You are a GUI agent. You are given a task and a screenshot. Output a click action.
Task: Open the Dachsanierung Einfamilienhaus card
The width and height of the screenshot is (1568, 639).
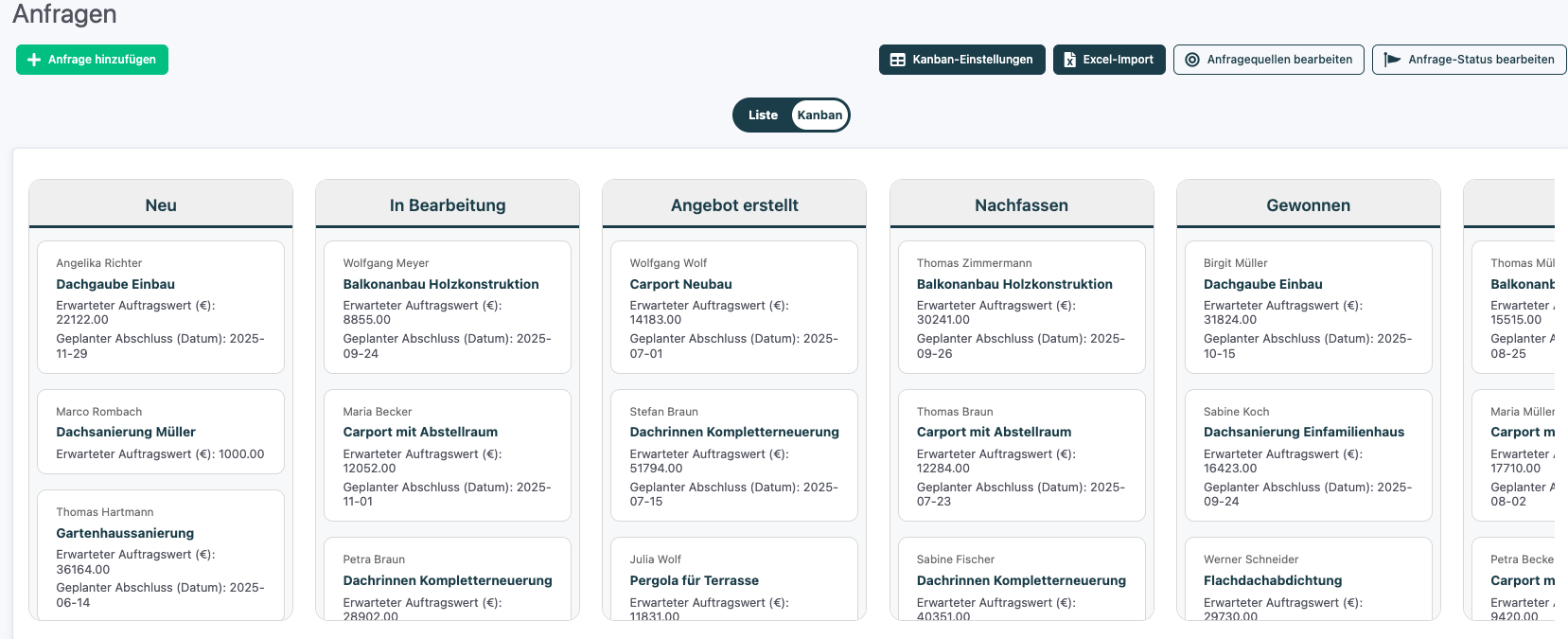click(x=1309, y=455)
